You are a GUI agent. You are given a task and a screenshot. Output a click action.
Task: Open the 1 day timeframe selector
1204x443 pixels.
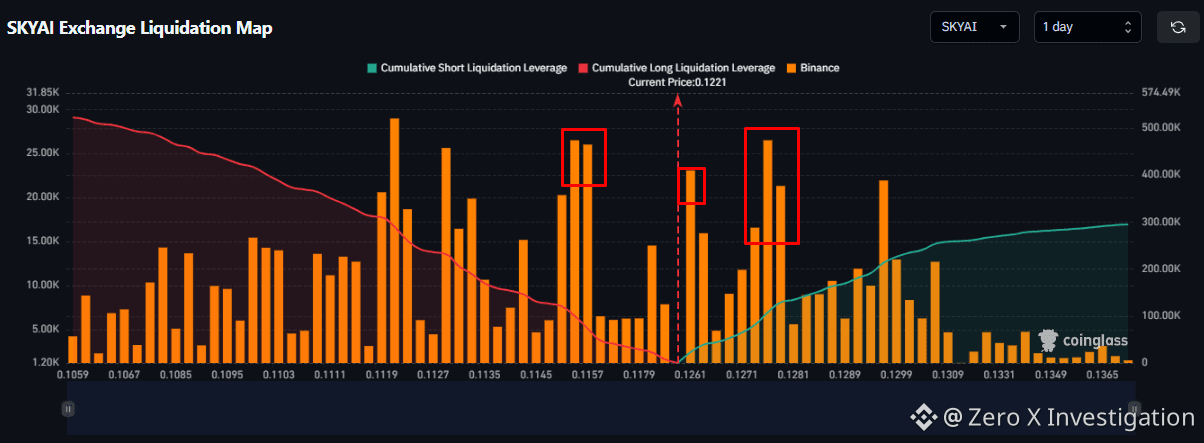[x=1087, y=27]
